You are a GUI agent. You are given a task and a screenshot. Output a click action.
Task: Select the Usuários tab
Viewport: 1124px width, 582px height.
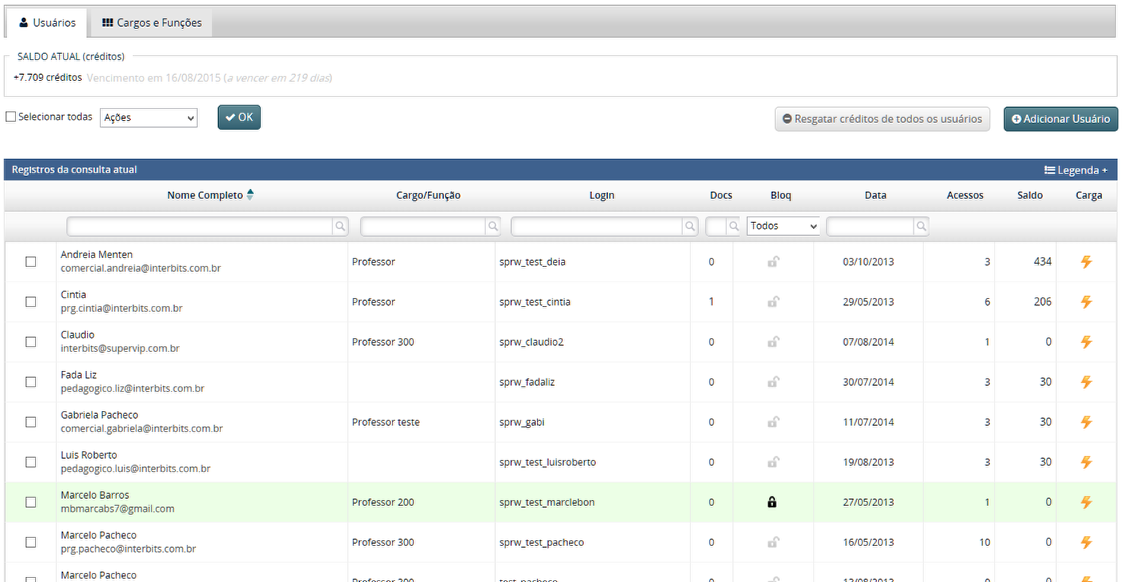coord(47,23)
